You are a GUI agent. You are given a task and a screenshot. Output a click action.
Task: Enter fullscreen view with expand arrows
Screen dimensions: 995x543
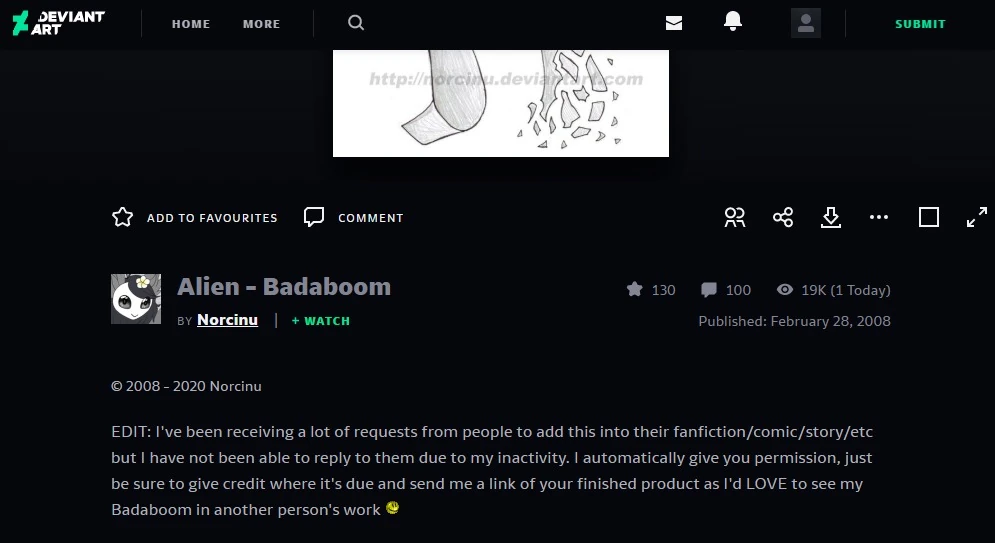pyautogui.click(x=977, y=217)
